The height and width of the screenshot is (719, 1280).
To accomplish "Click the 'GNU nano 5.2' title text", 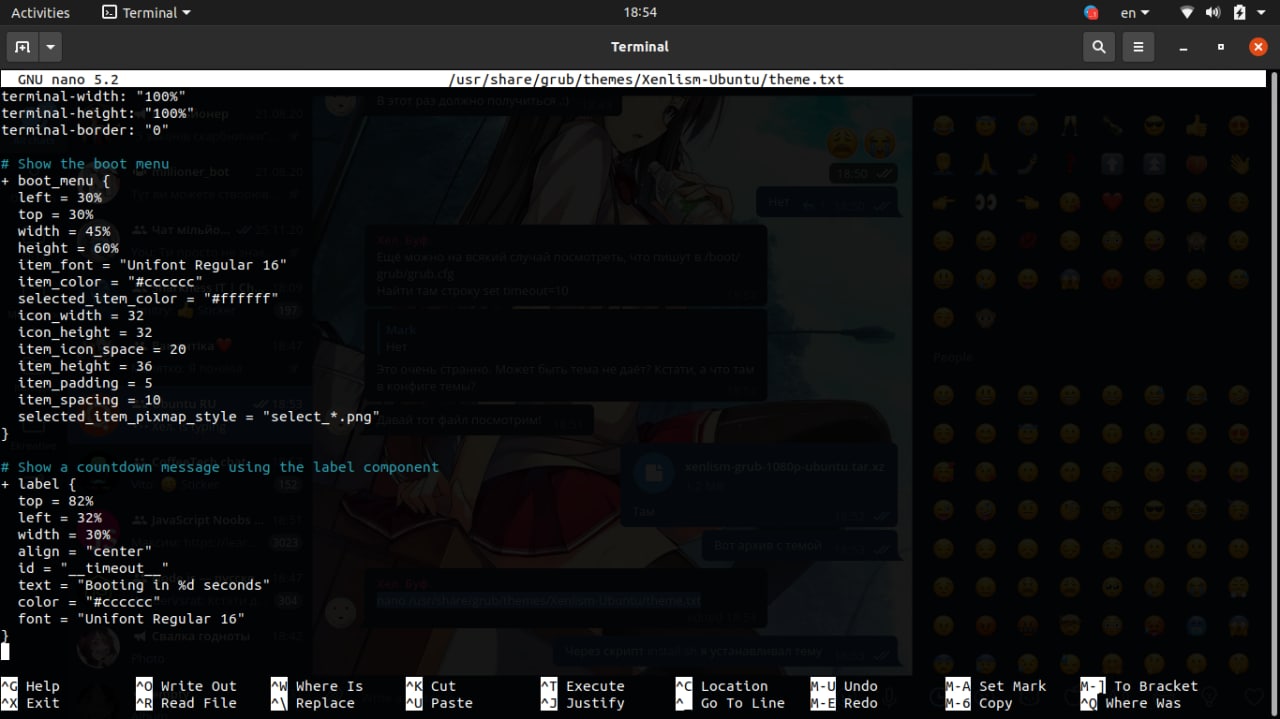I will coord(68,79).
